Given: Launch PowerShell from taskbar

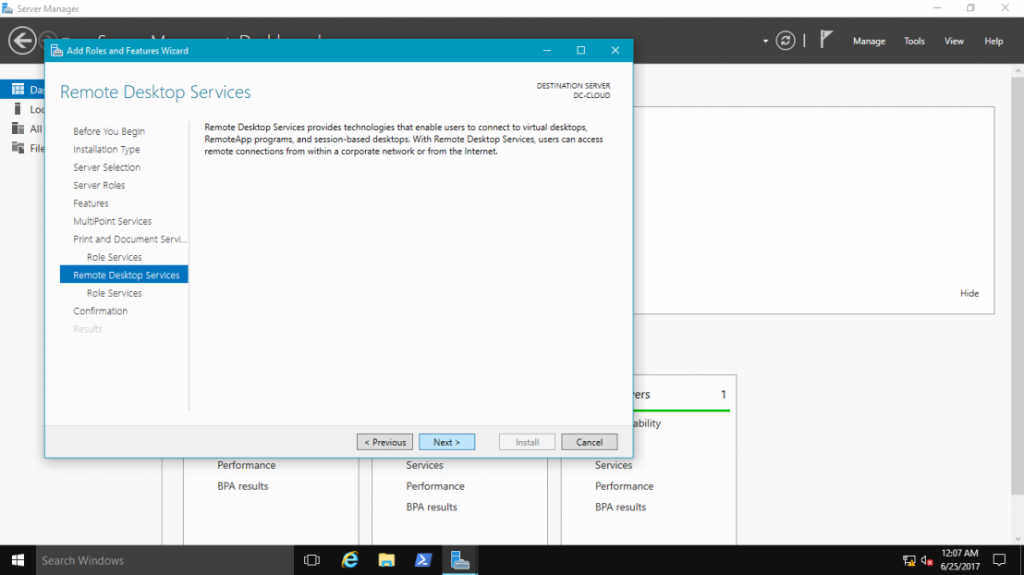Looking at the screenshot, I should pyautogui.click(x=423, y=560).
